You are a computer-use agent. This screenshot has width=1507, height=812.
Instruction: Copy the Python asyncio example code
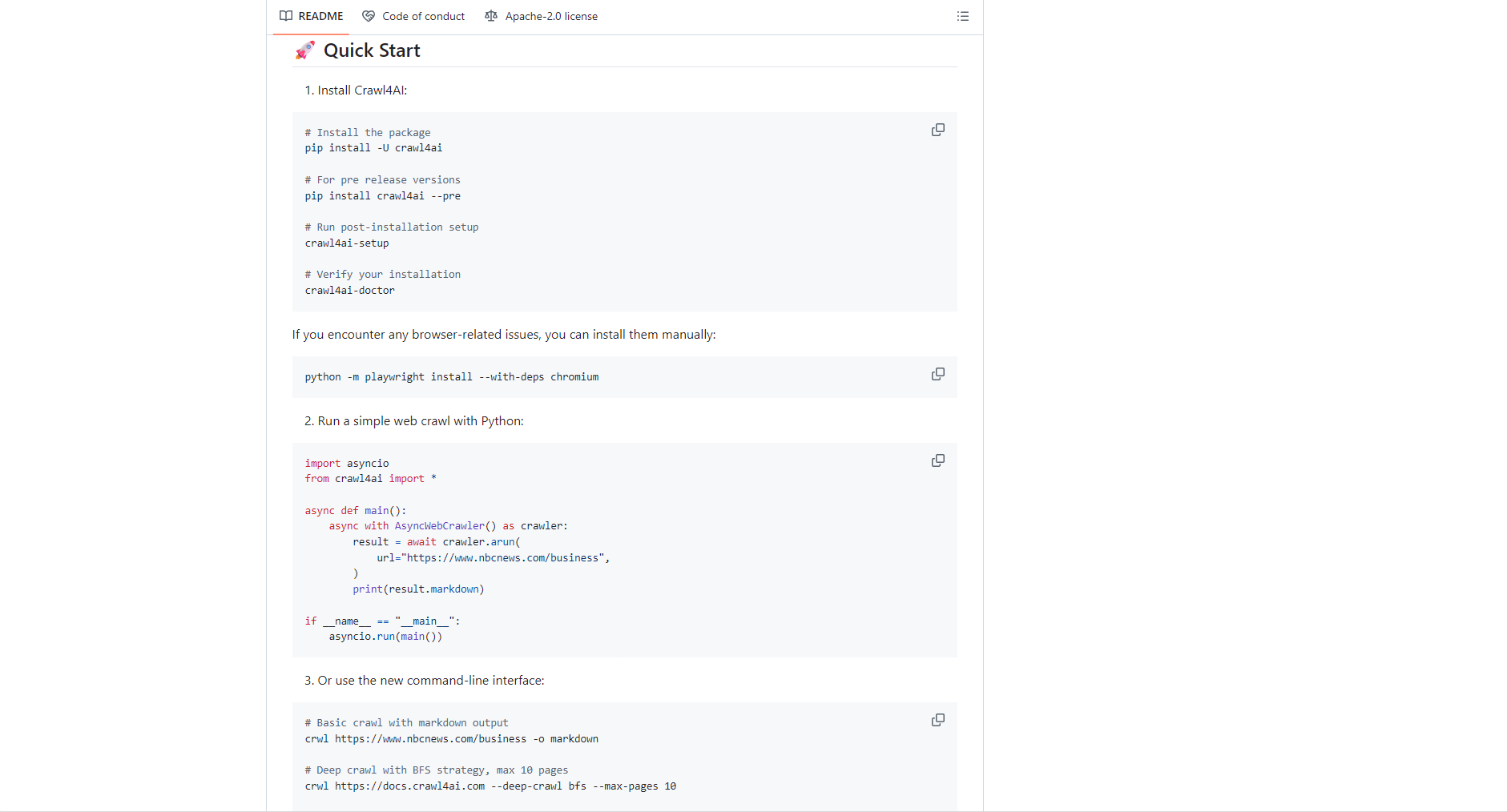tap(938, 460)
